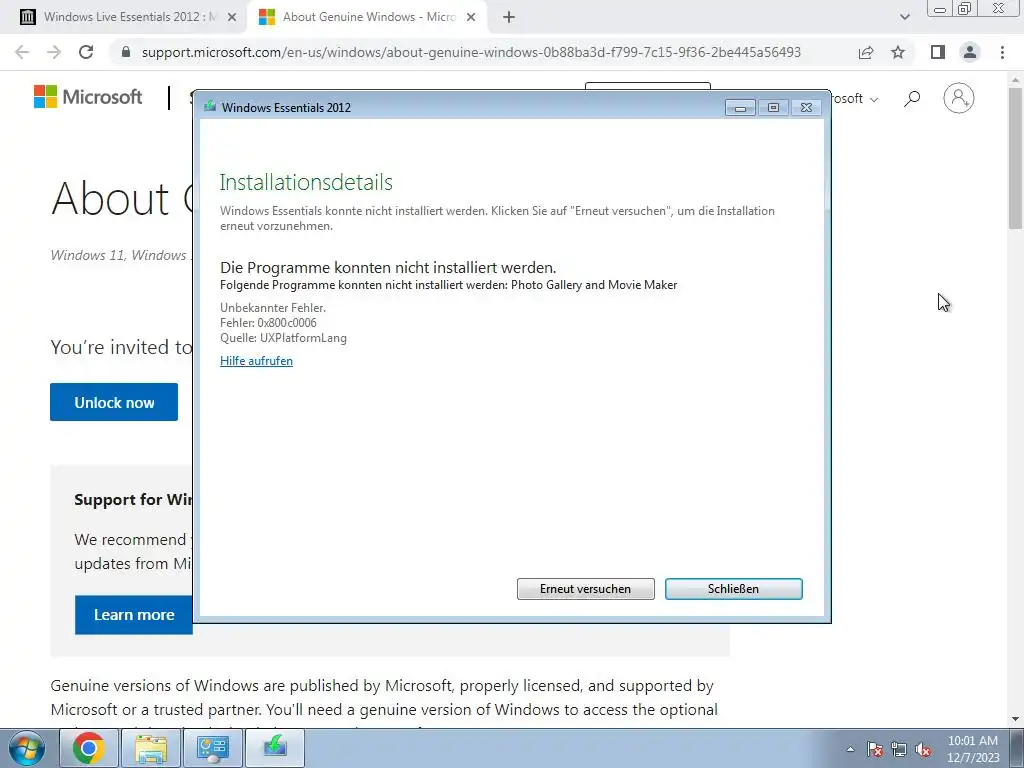Toggle the browser side panel
1024x768 pixels.
(x=938, y=52)
